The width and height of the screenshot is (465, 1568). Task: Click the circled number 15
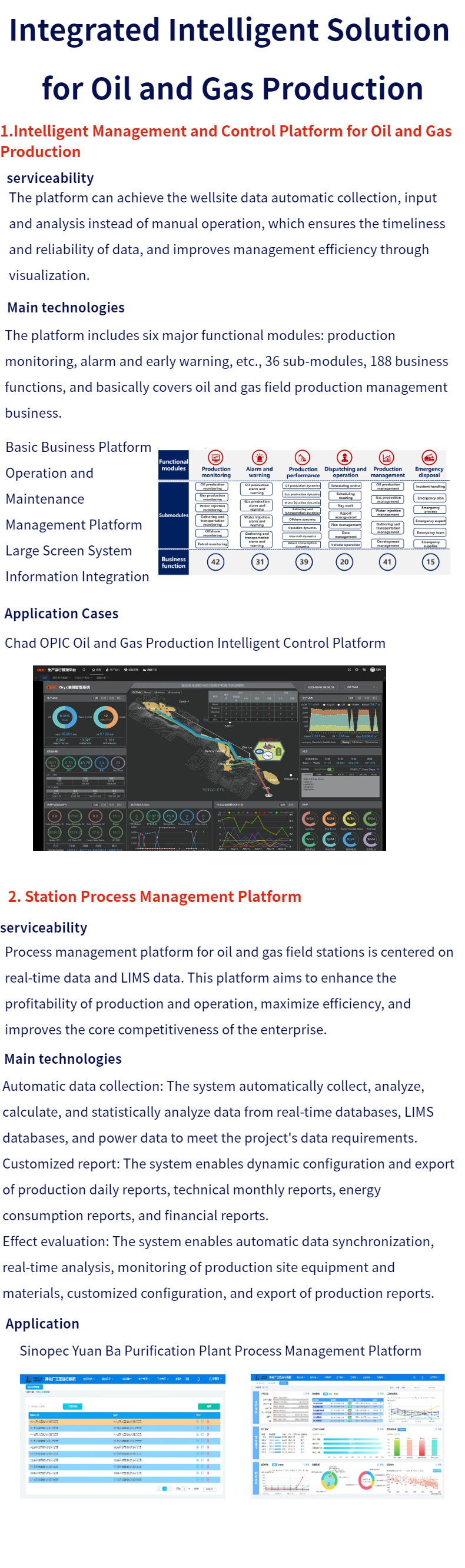(x=430, y=562)
